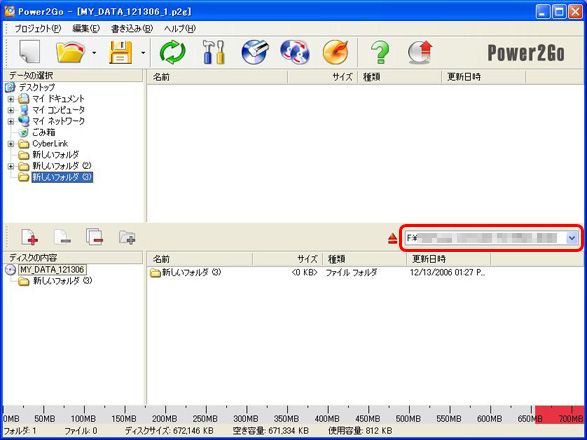Click the red eject drive icon
Viewport: 587px width, 440px height.
pos(392,238)
